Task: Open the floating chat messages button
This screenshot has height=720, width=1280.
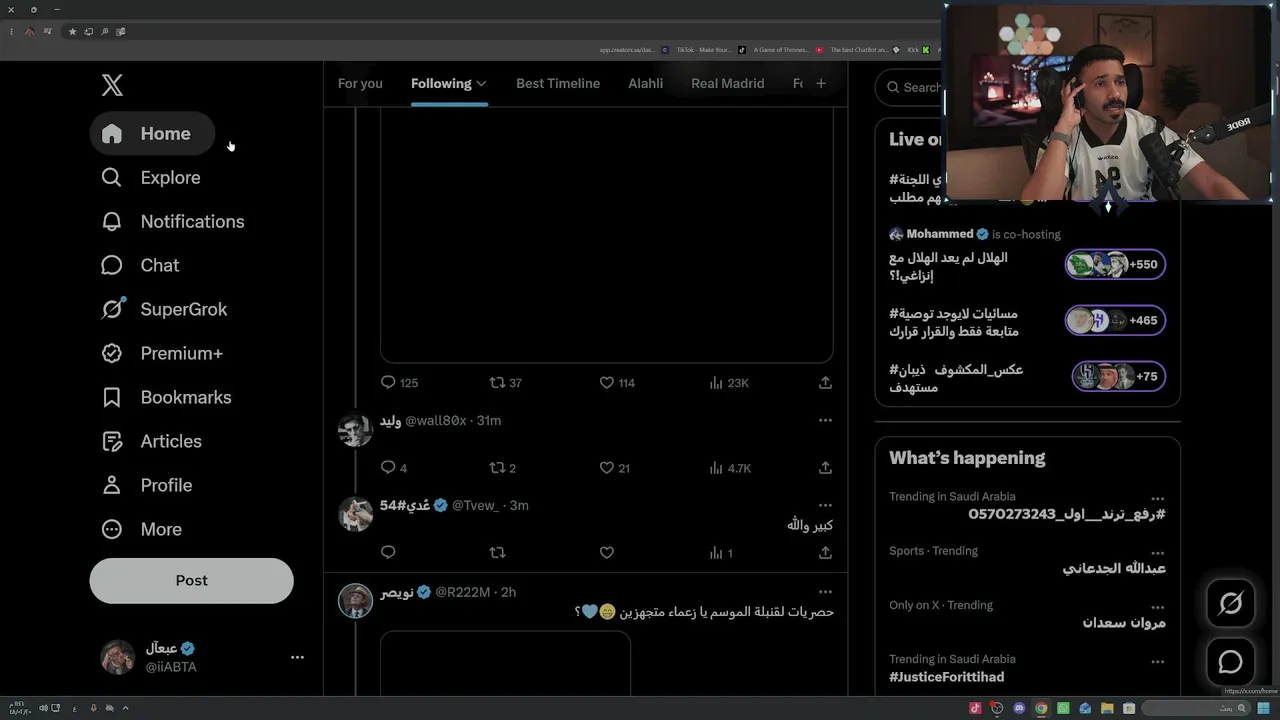Action: pyautogui.click(x=1230, y=662)
